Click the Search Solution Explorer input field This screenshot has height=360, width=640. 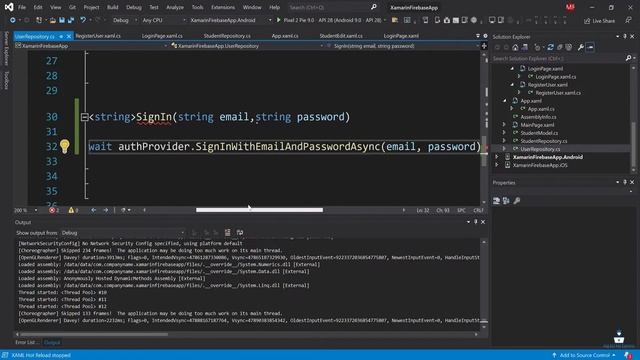tap(558, 58)
